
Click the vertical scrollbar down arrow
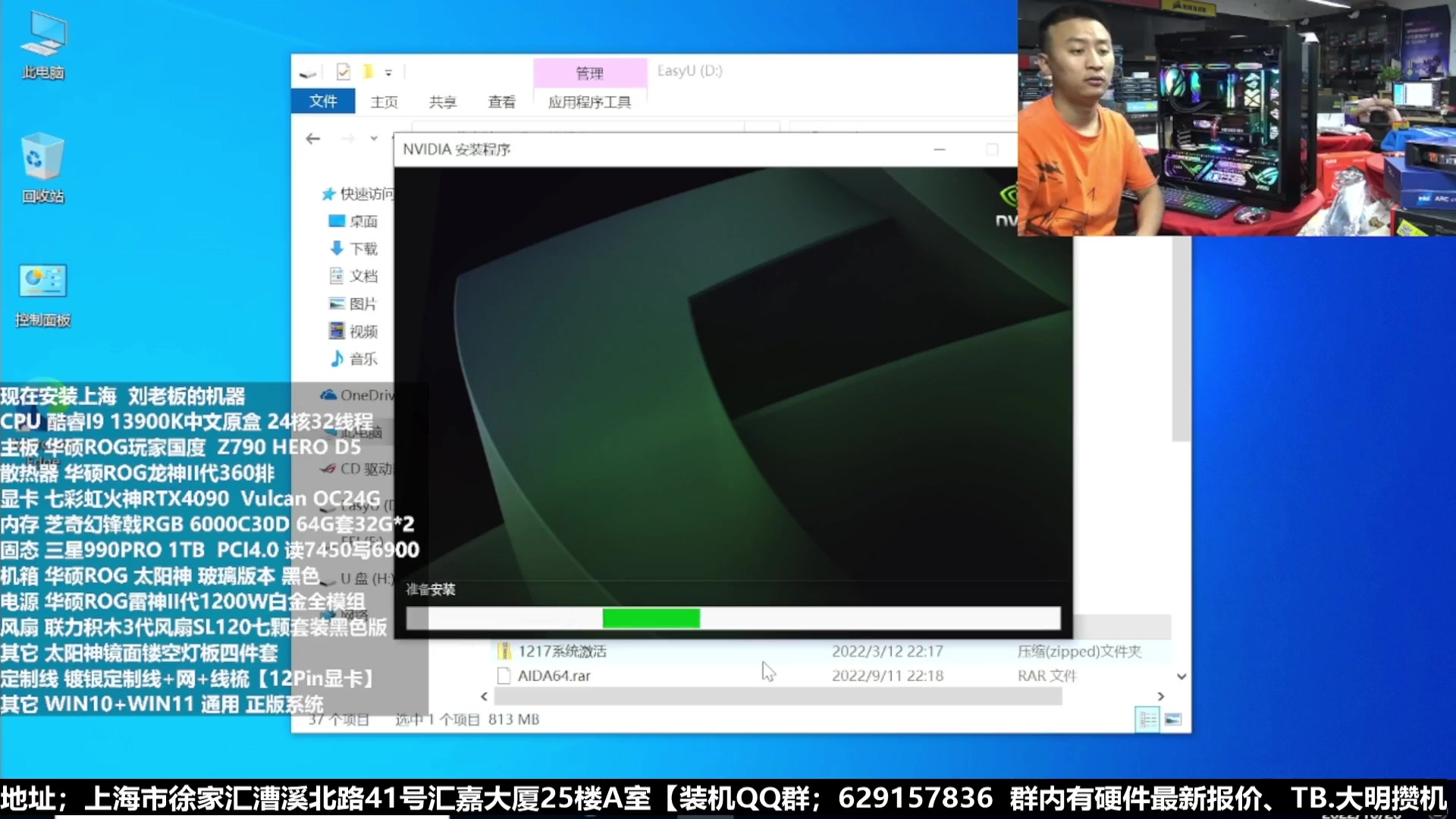click(1181, 676)
